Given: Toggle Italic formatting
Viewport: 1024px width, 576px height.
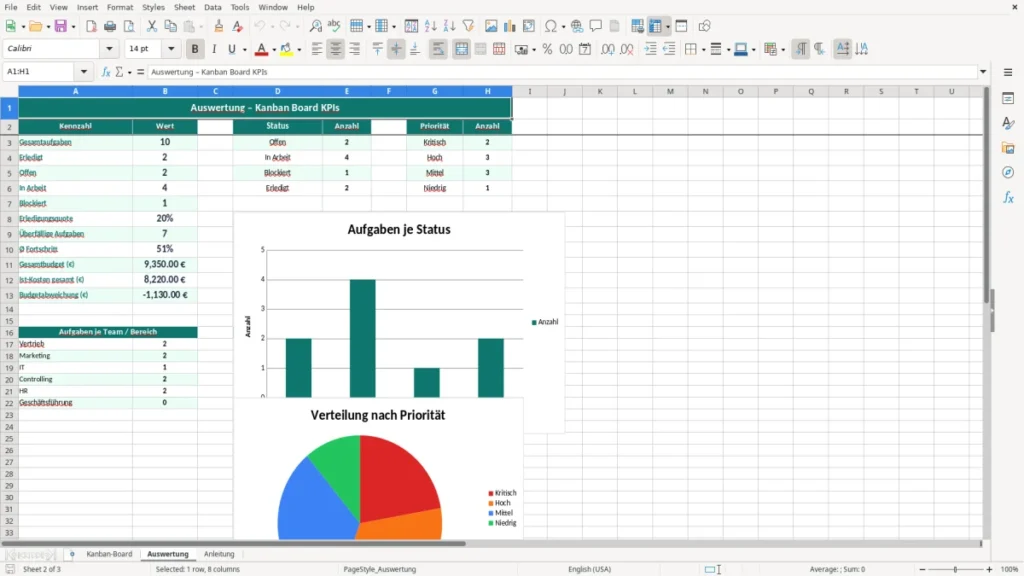Looking at the screenshot, I should 214,49.
